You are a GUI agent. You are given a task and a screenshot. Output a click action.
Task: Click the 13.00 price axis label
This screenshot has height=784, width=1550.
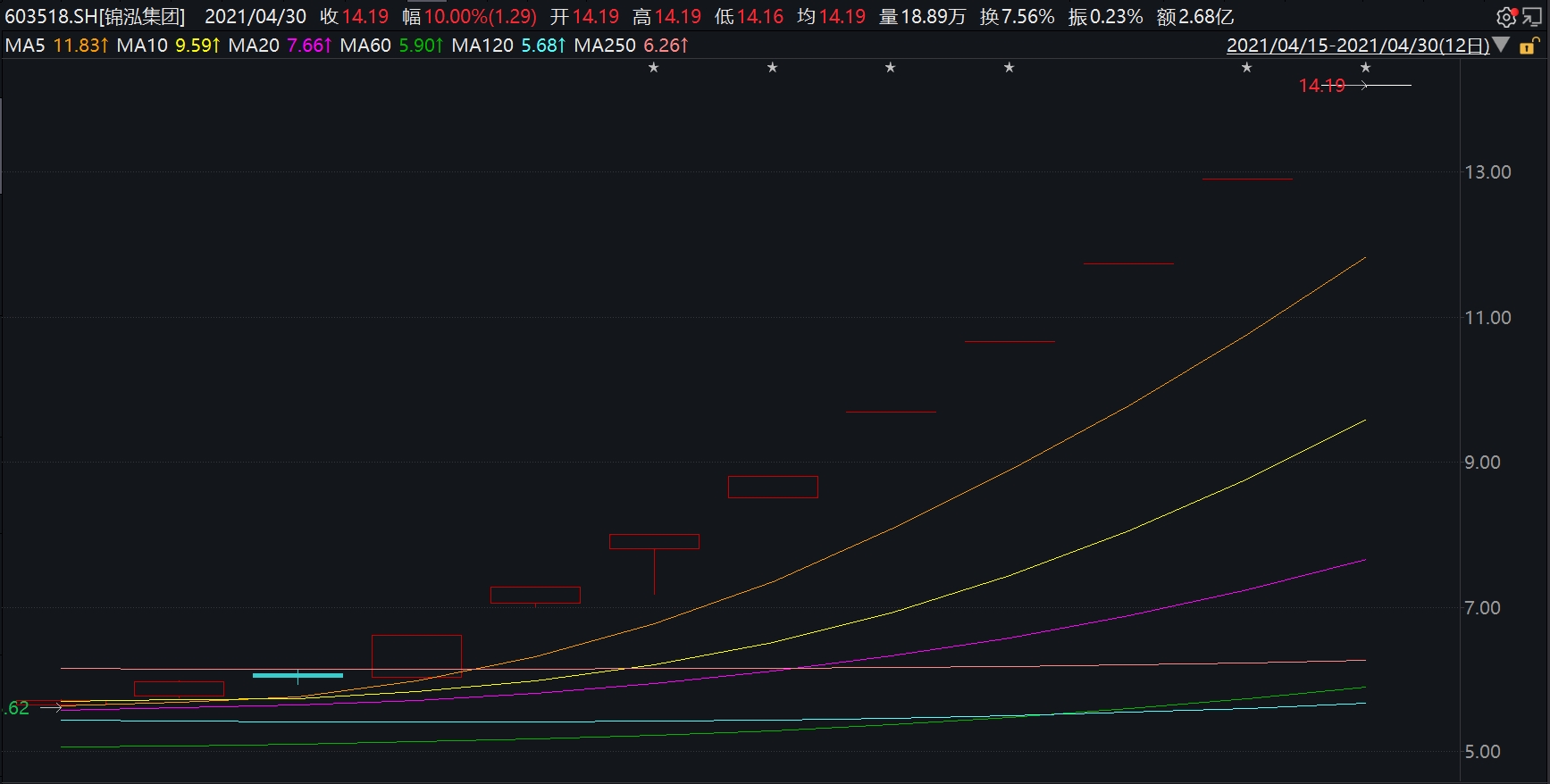coord(1487,172)
